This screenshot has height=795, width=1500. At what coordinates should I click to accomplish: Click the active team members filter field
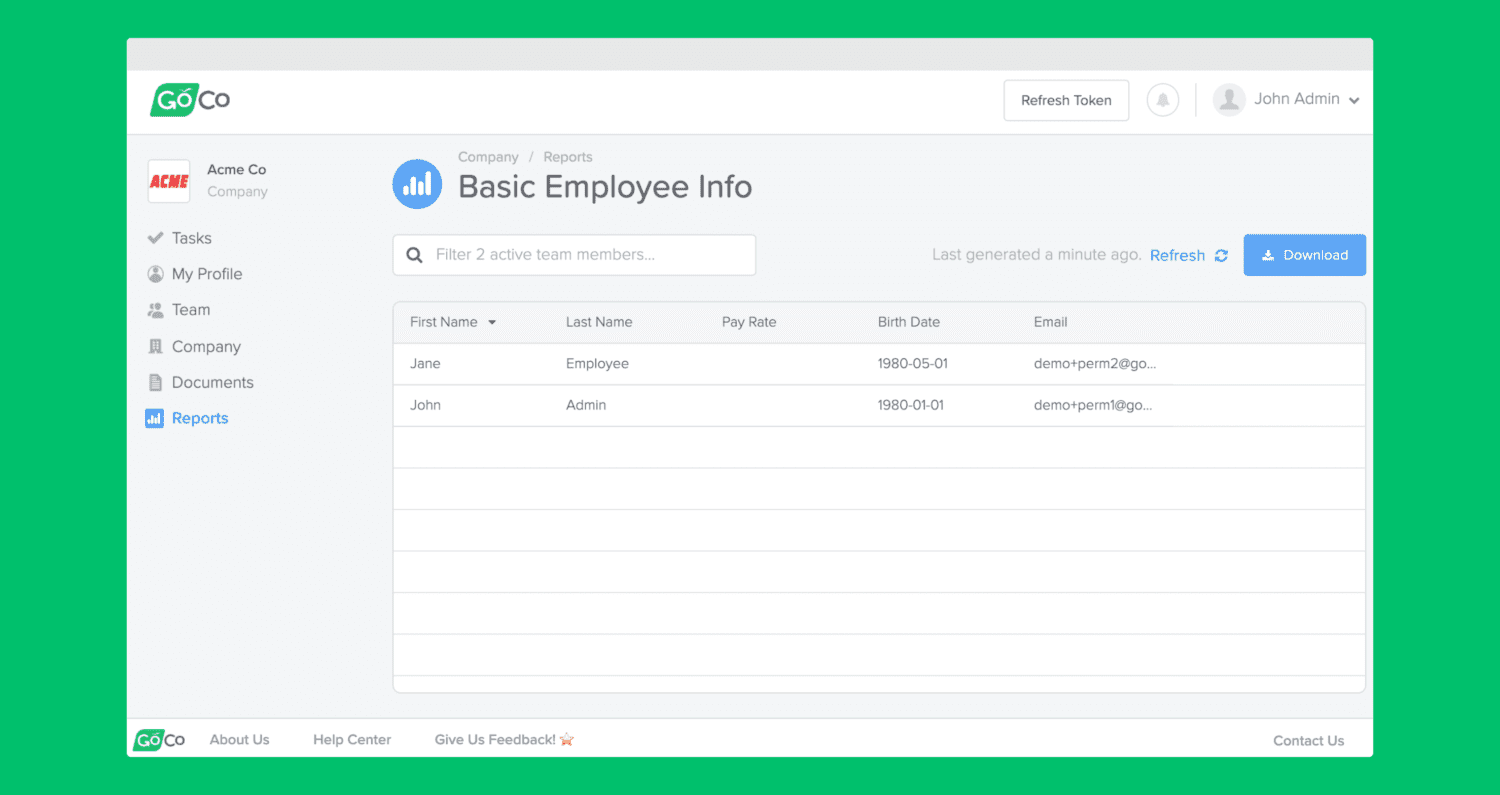[574, 255]
